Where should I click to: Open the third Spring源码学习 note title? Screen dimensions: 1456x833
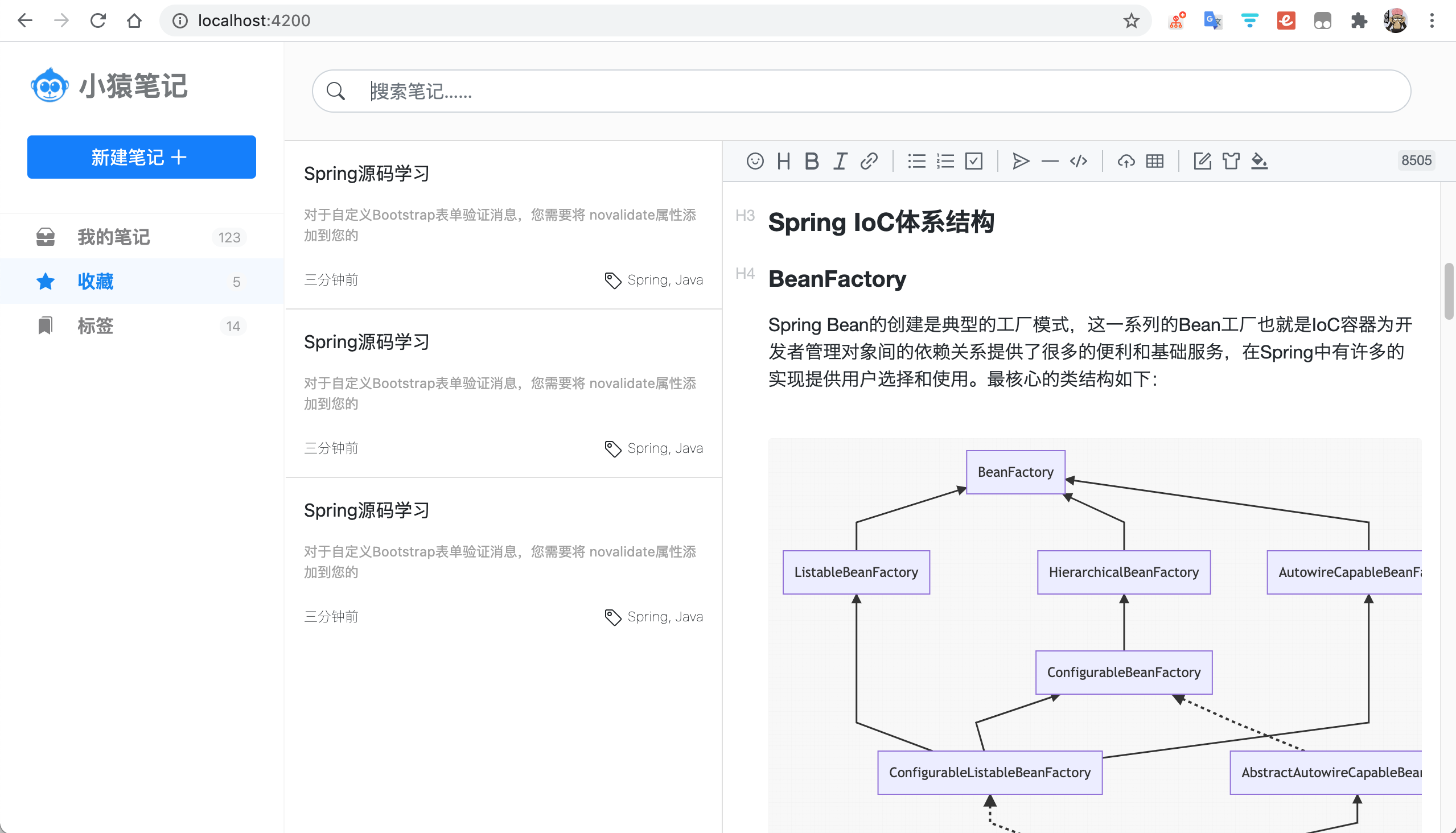[367, 510]
